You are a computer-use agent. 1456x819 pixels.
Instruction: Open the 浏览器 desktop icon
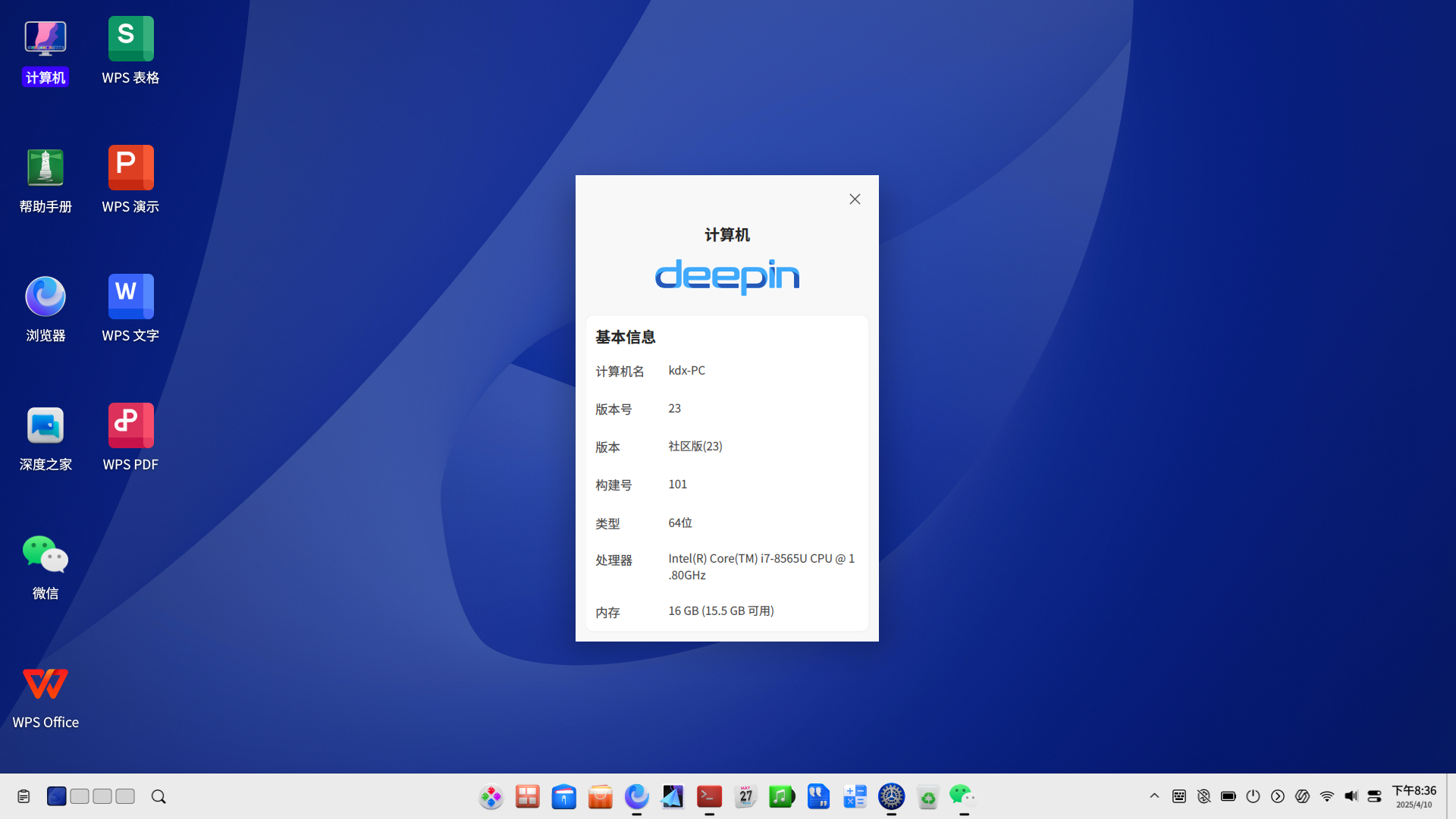pos(45,309)
